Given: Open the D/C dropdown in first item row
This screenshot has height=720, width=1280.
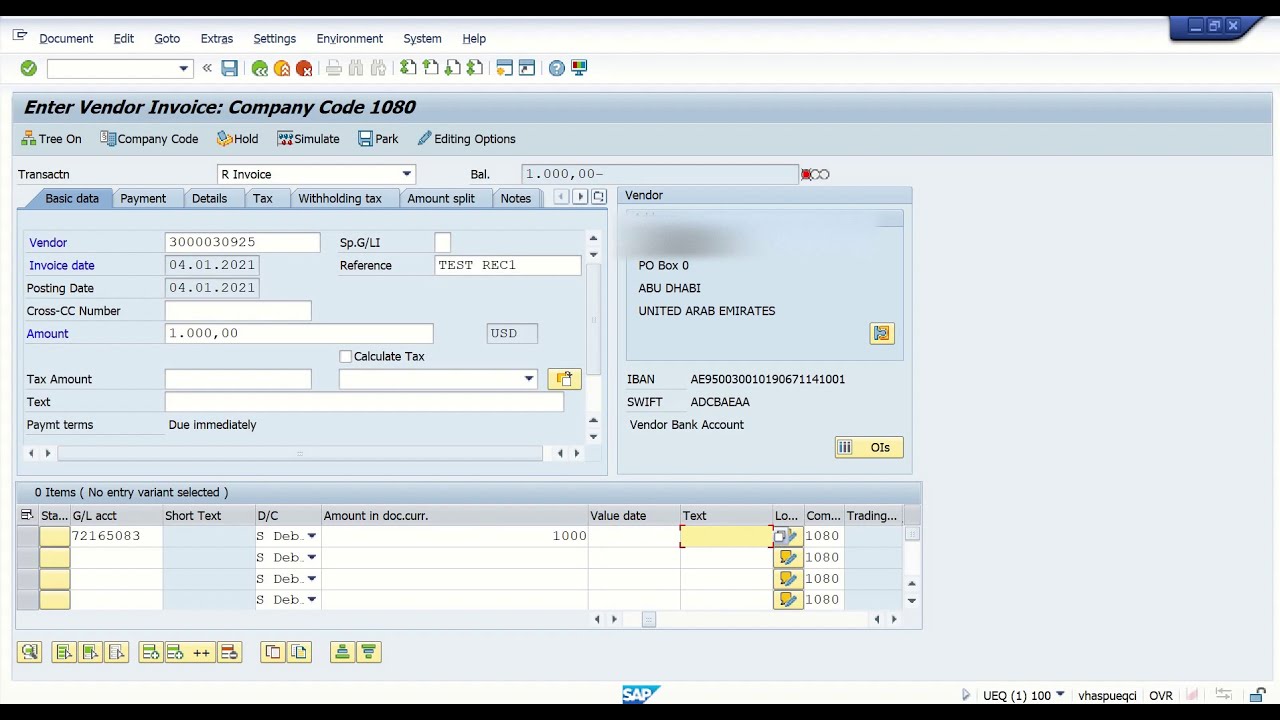Looking at the screenshot, I should pyautogui.click(x=311, y=536).
